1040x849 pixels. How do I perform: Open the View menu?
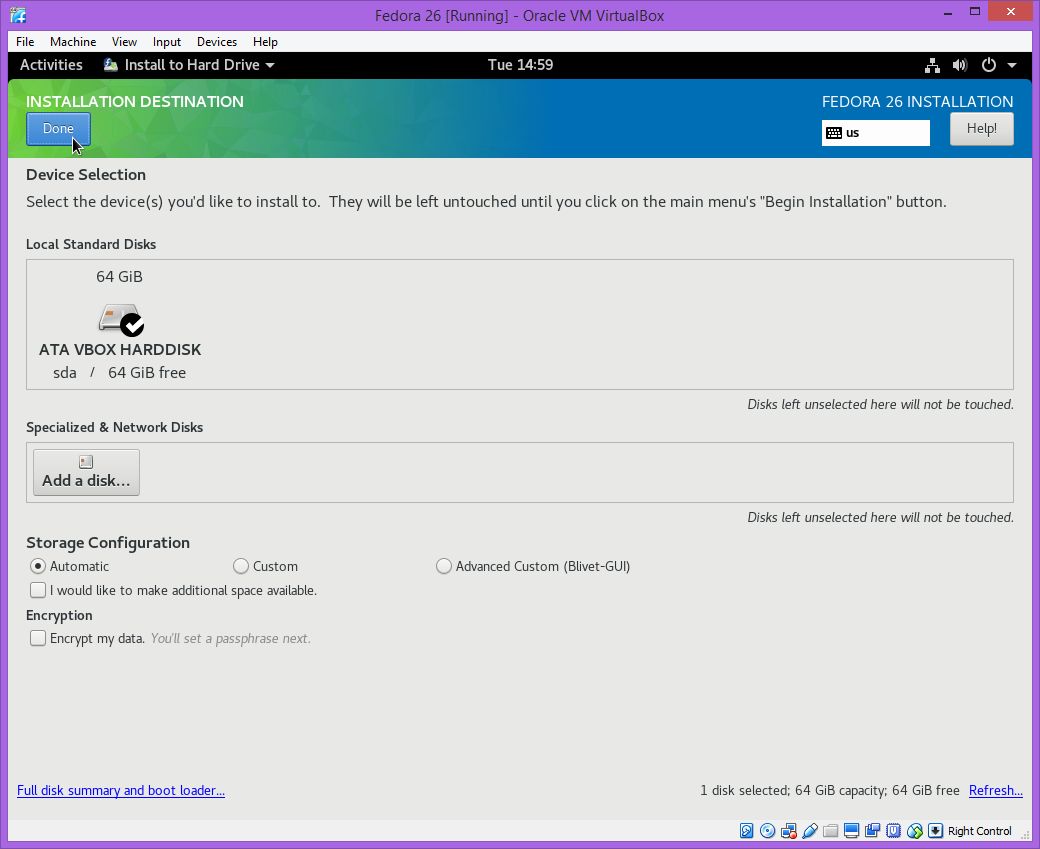[x=124, y=42]
